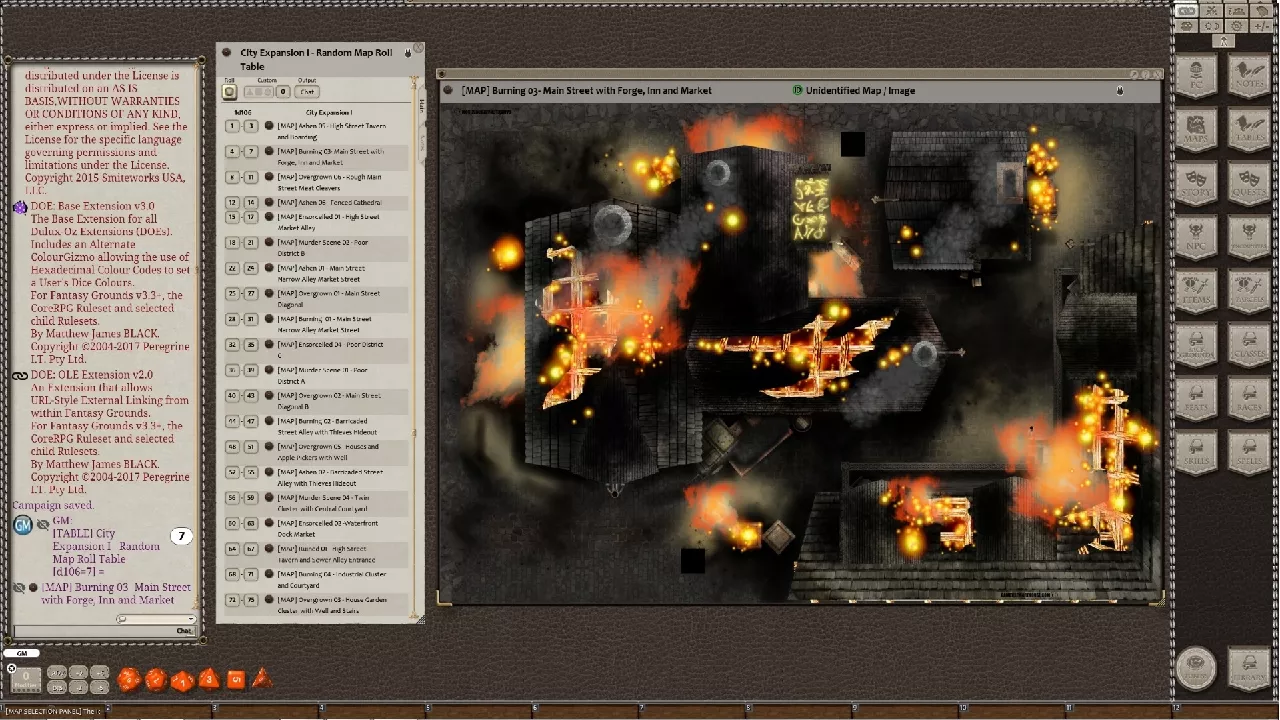Open the Feats sidebar panel
Viewport: 1280px width, 720px height.
(x=1195, y=399)
